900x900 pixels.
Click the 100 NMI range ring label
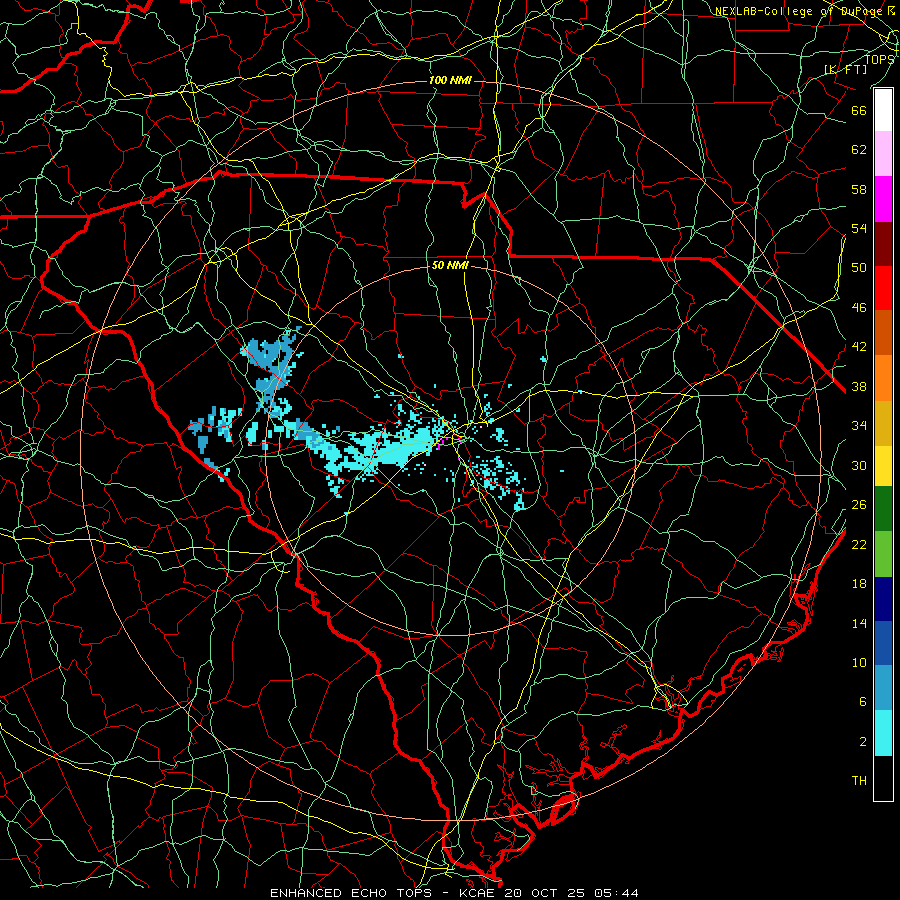click(x=450, y=80)
